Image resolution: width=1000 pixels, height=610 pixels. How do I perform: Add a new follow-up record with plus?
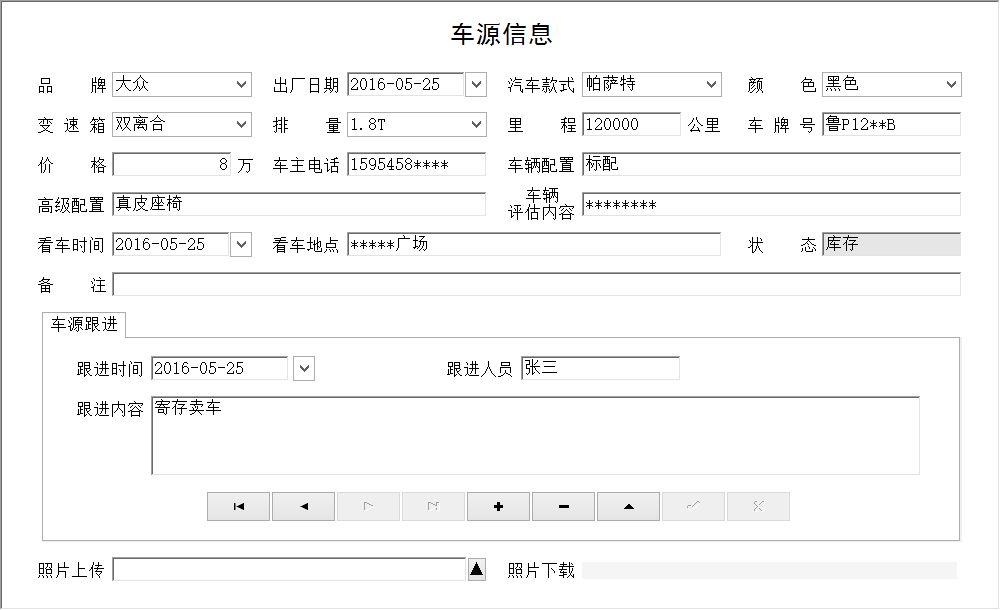[499, 507]
